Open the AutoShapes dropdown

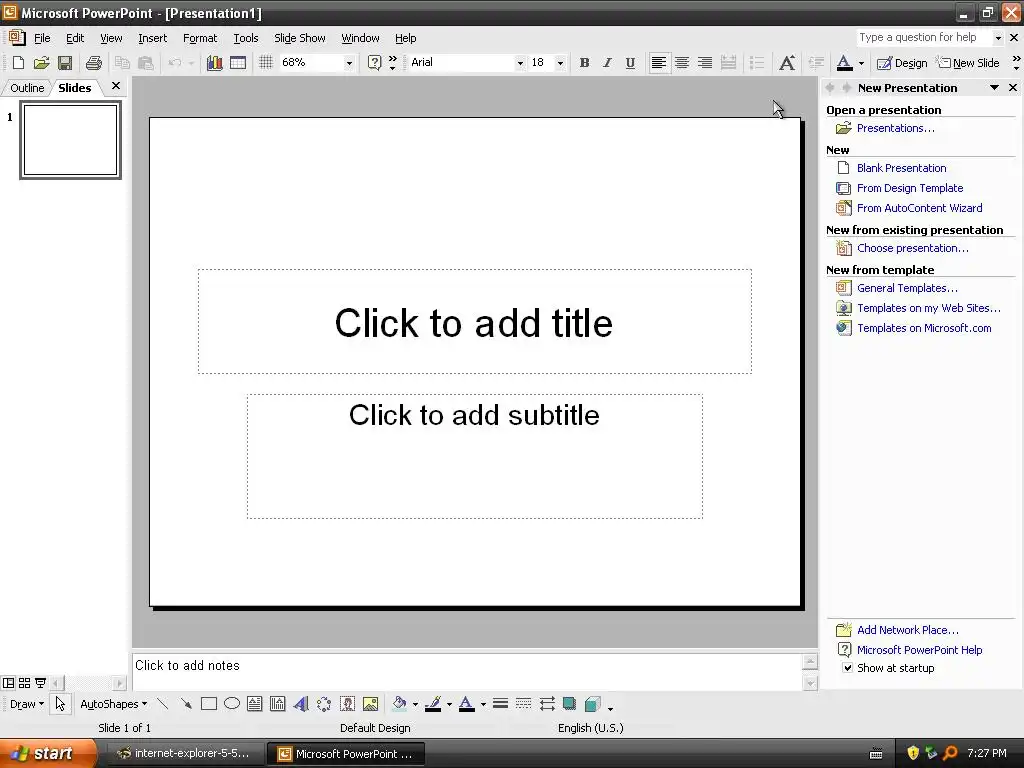(x=113, y=704)
